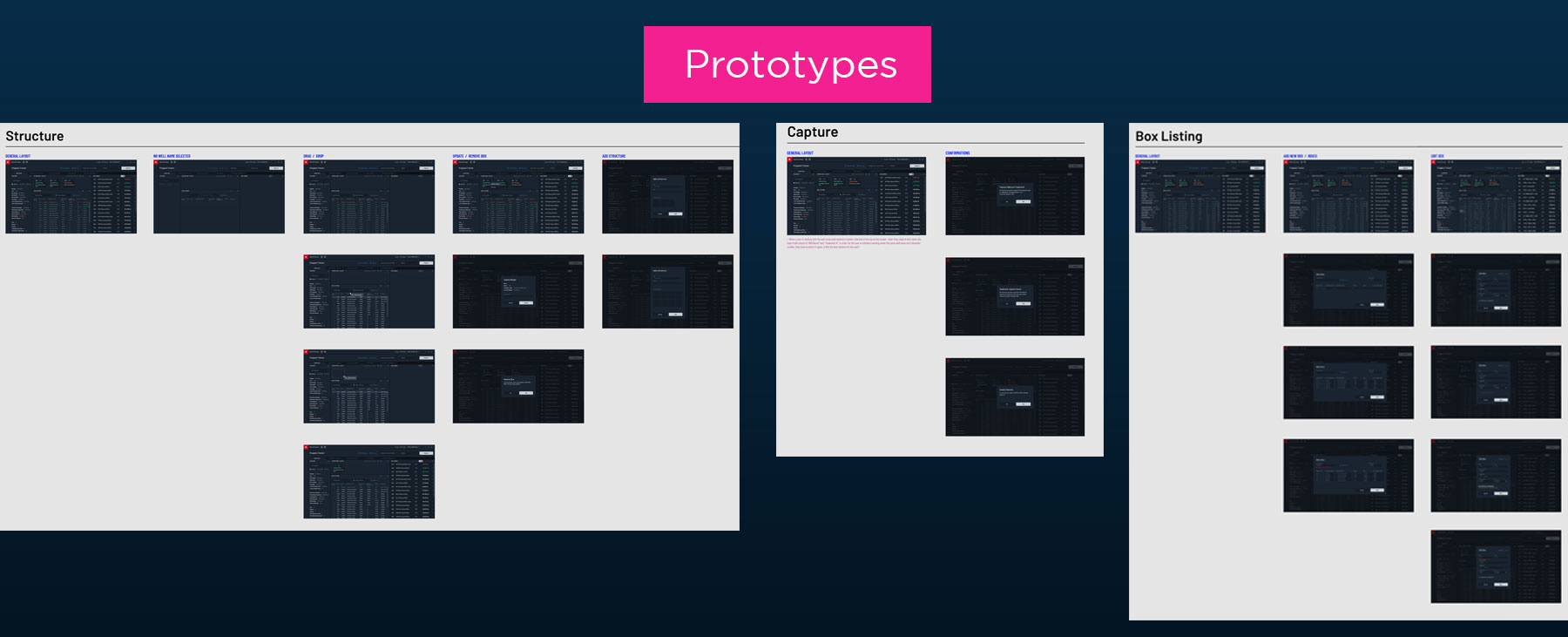This screenshot has height=637, width=1568.
Task: Open second Confirmations thumbnail in Capture
Action: 1015,296
